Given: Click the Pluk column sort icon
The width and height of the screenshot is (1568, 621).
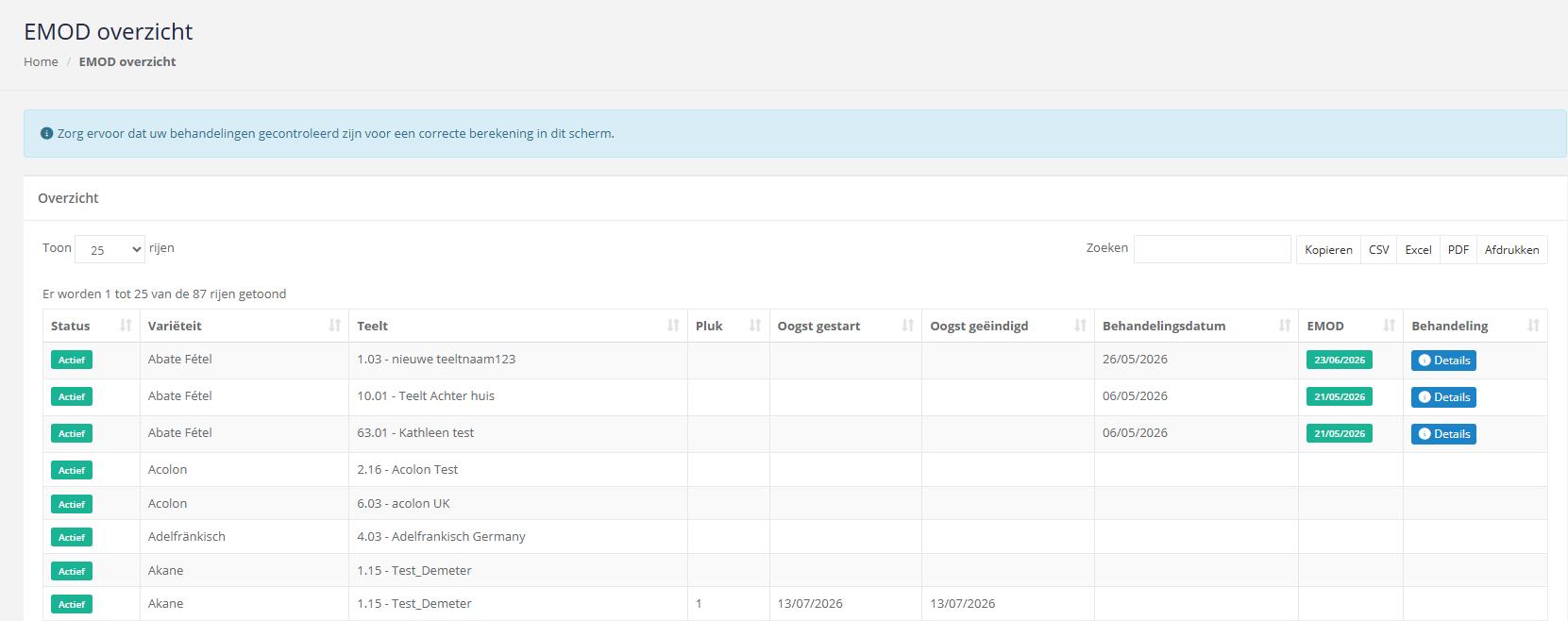Looking at the screenshot, I should [x=755, y=326].
